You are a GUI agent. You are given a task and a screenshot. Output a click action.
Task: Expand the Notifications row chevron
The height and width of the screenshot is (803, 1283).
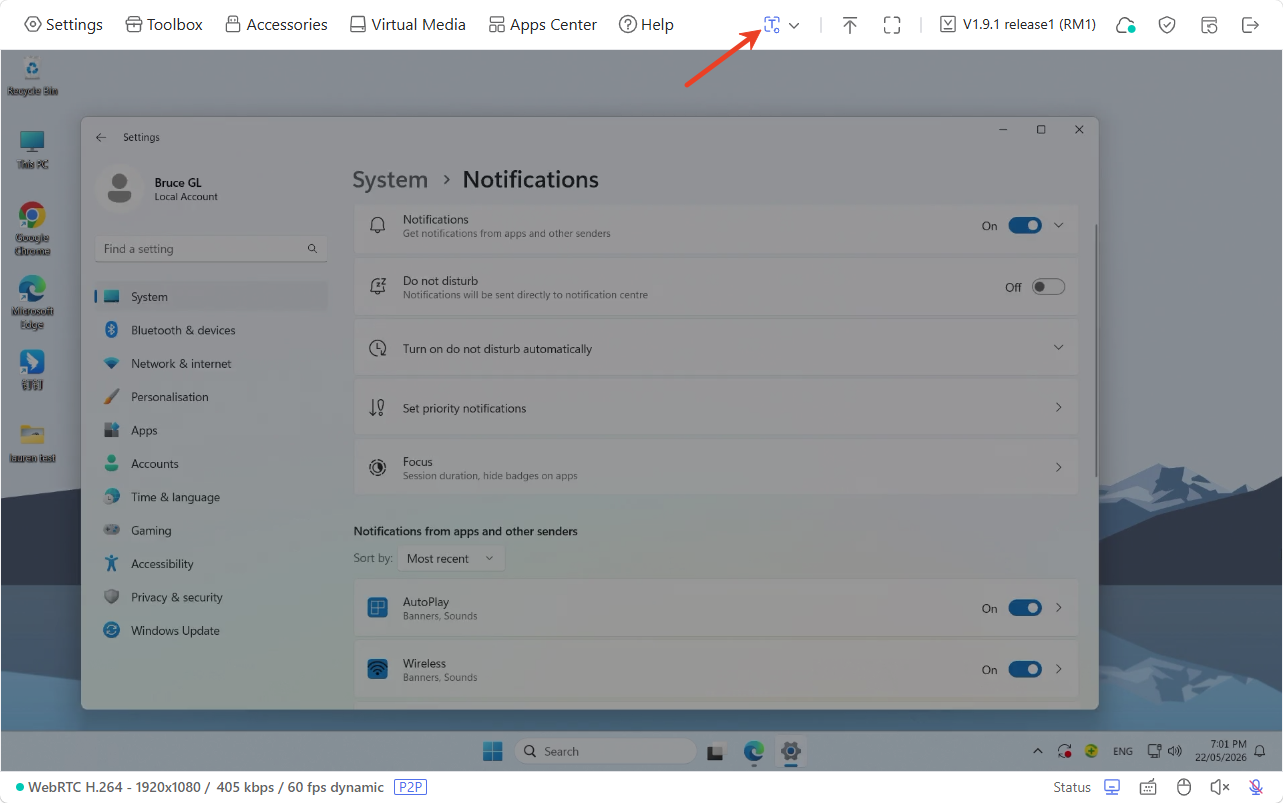click(x=1059, y=225)
